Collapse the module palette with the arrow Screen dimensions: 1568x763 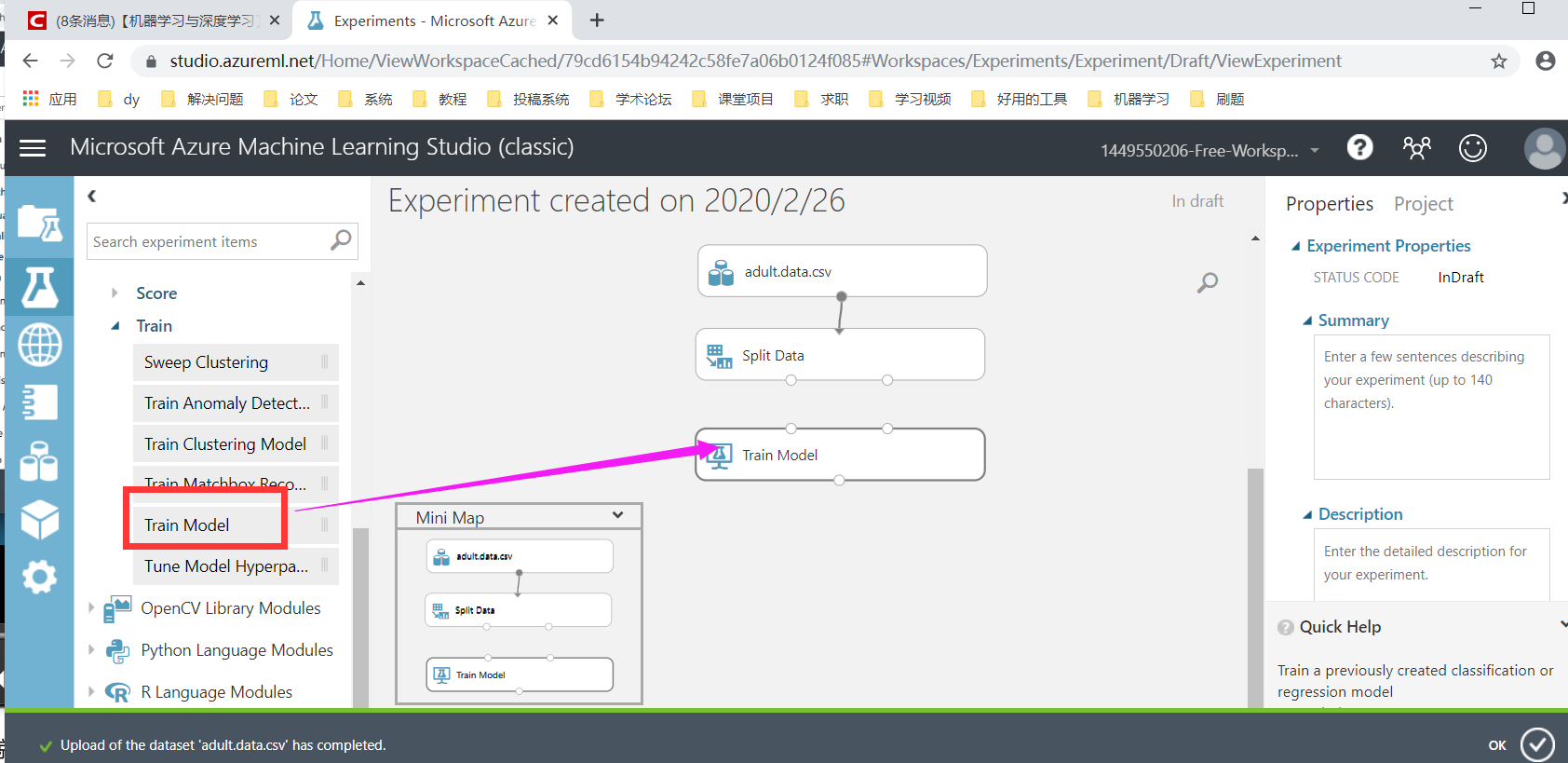[92, 196]
